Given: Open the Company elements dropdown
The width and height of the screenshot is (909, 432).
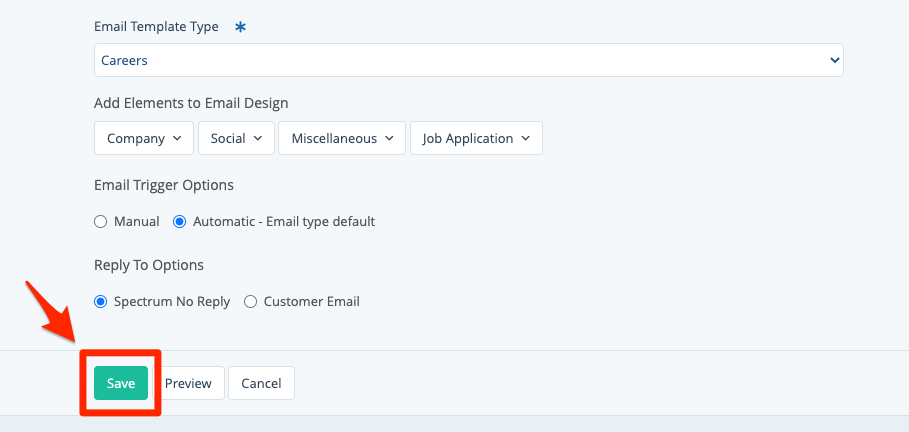Looking at the screenshot, I should pyautogui.click(x=144, y=139).
